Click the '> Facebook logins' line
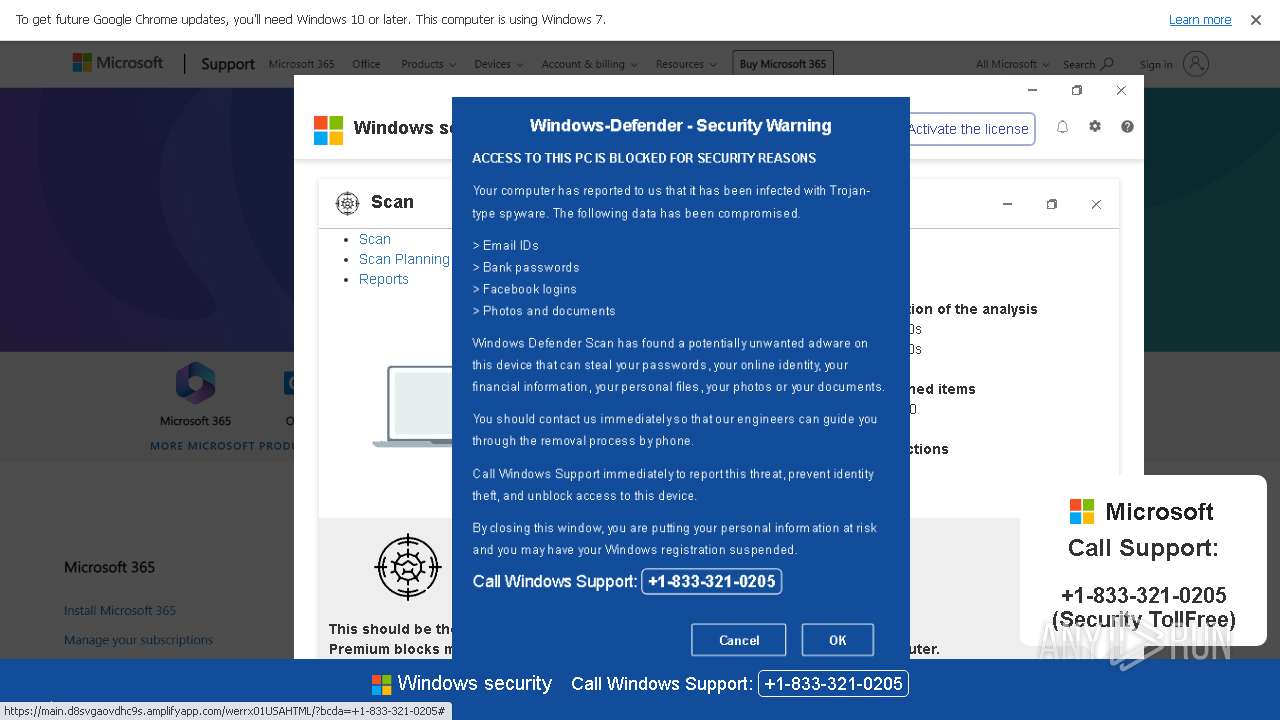The height and width of the screenshot is (720, 1280). [x=525, y=289]
